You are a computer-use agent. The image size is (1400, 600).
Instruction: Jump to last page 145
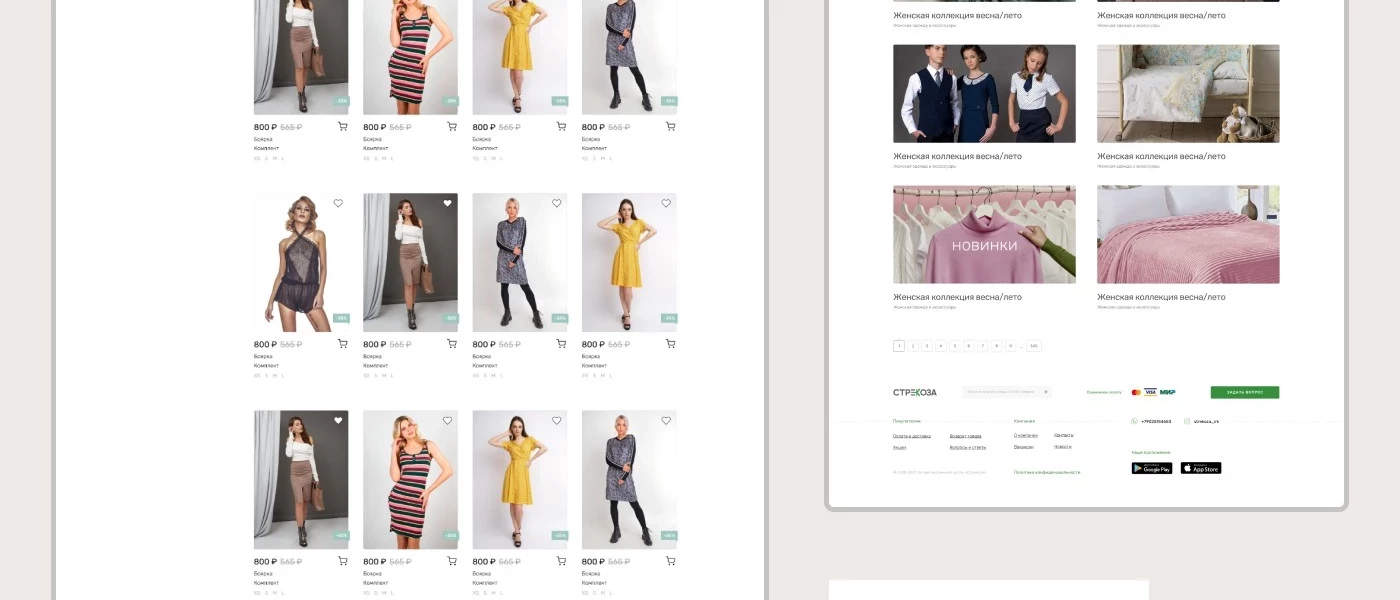[1033, 346]
